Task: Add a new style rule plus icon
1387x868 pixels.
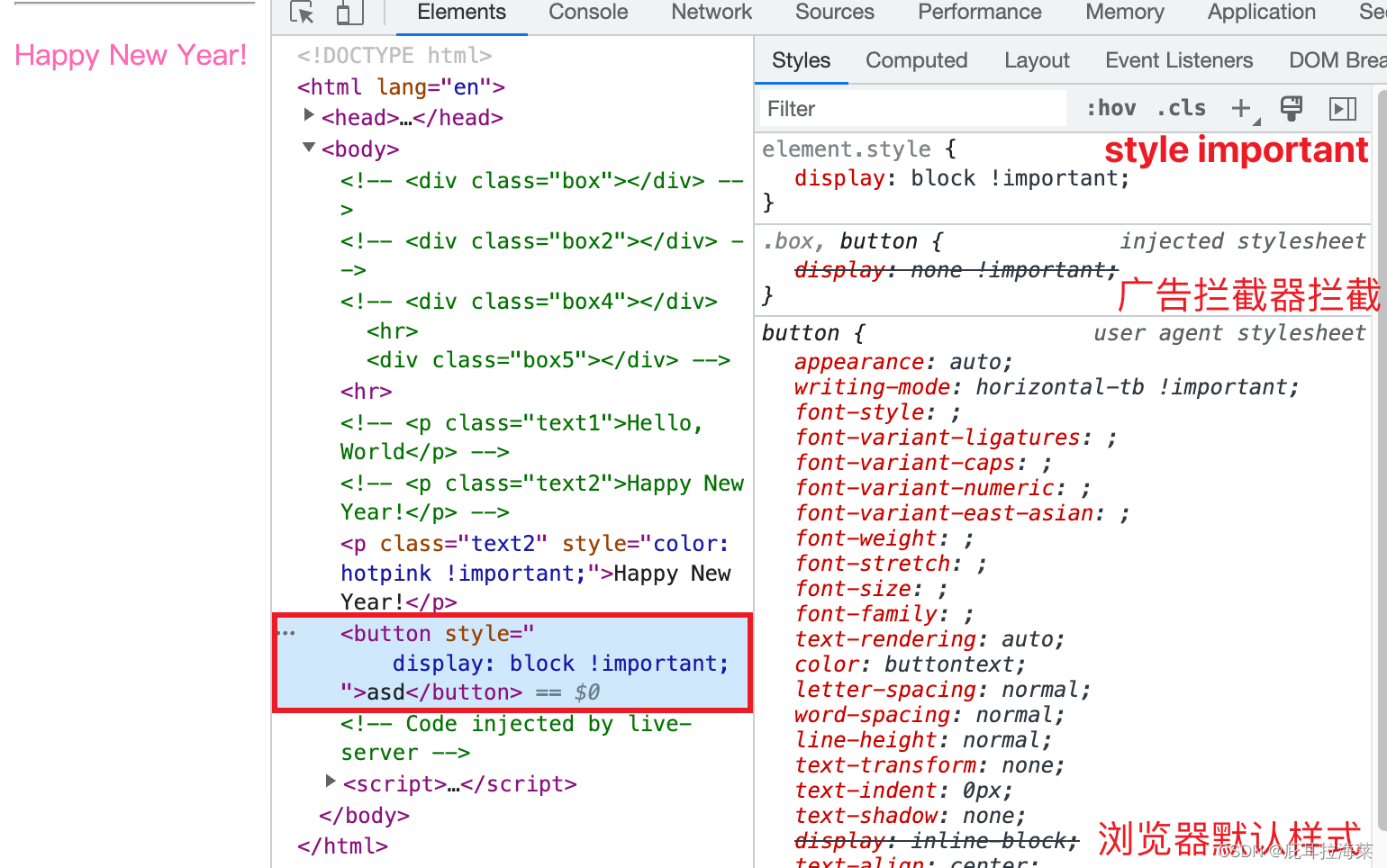Action: tap(1243, 109)
